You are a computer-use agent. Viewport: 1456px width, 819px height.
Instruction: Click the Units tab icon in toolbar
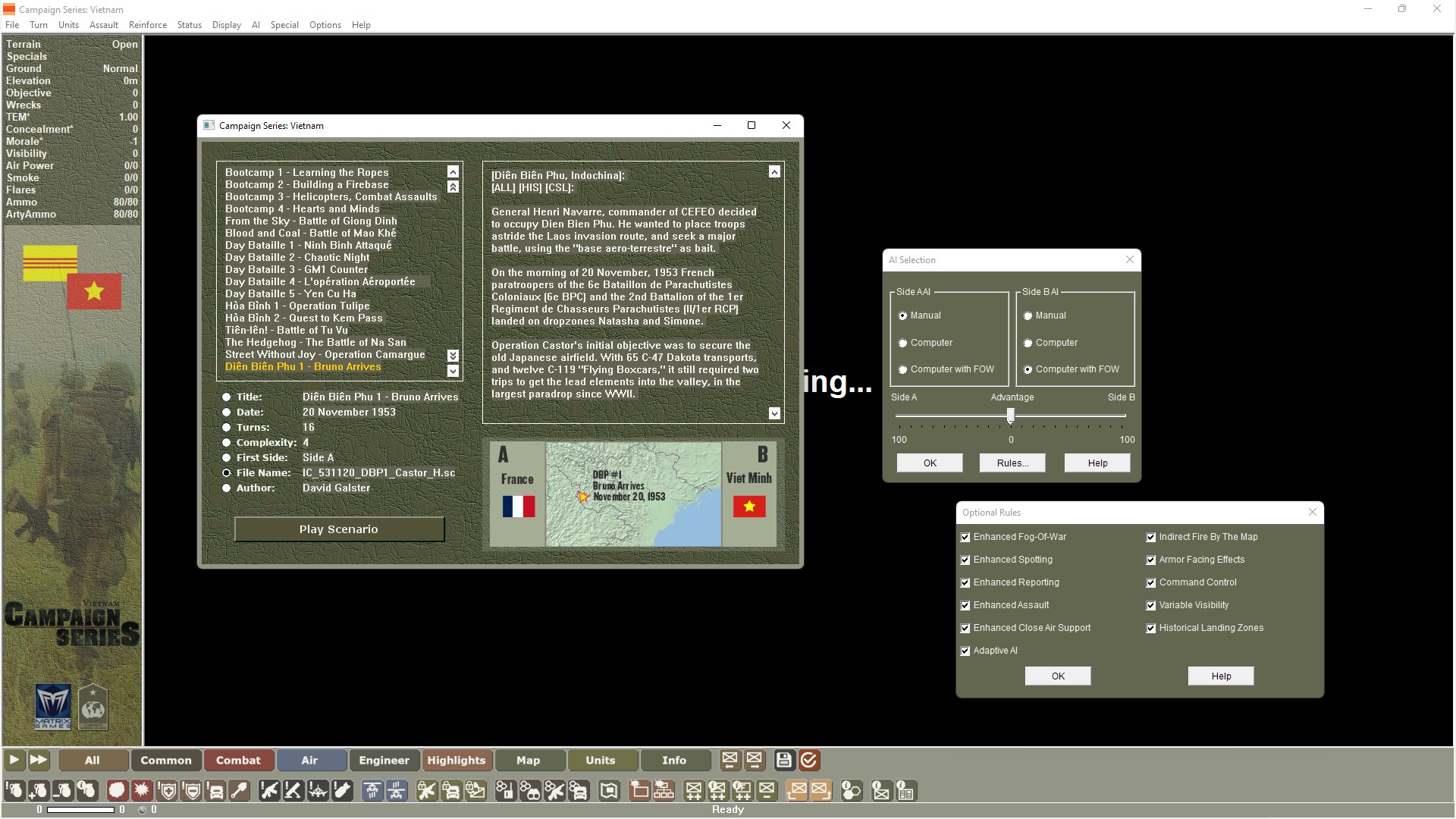click(x=600, y=759)
